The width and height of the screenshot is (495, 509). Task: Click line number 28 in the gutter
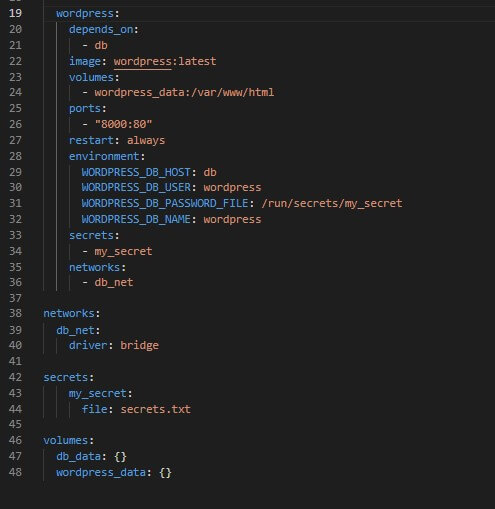tap(15, 156)
